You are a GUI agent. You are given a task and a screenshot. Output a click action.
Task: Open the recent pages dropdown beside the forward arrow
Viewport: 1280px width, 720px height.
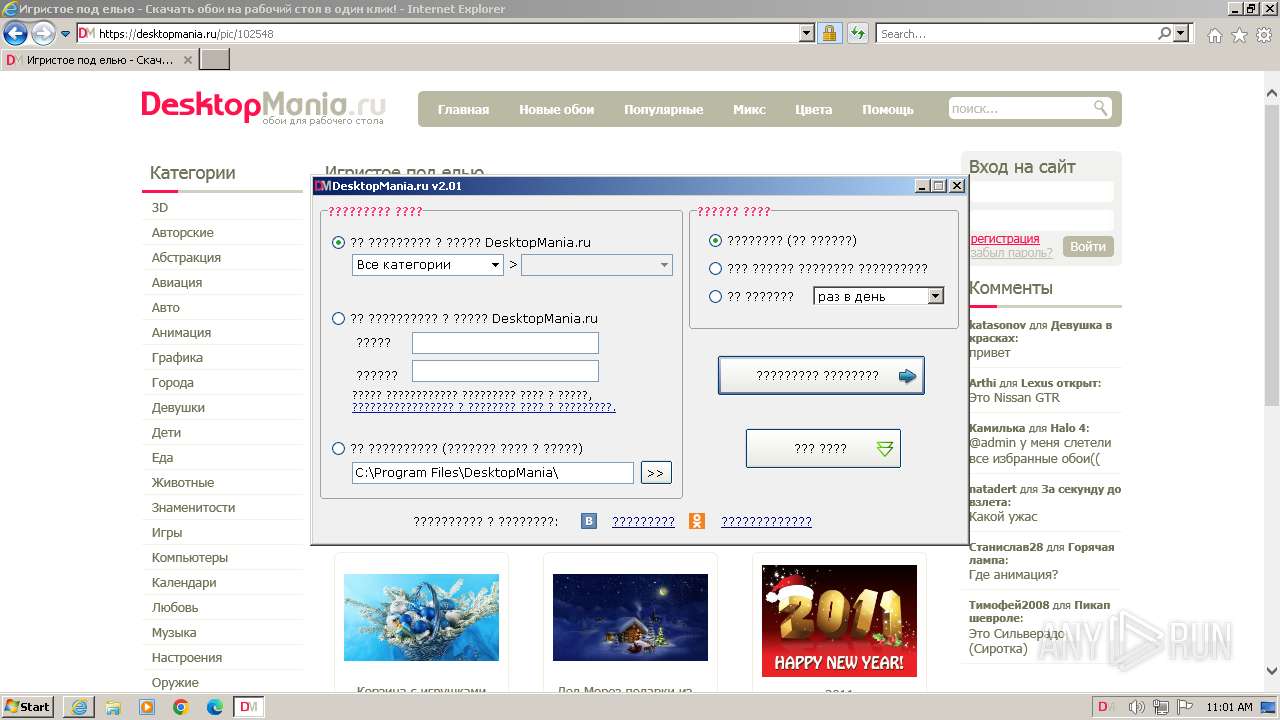coord(65,34)
